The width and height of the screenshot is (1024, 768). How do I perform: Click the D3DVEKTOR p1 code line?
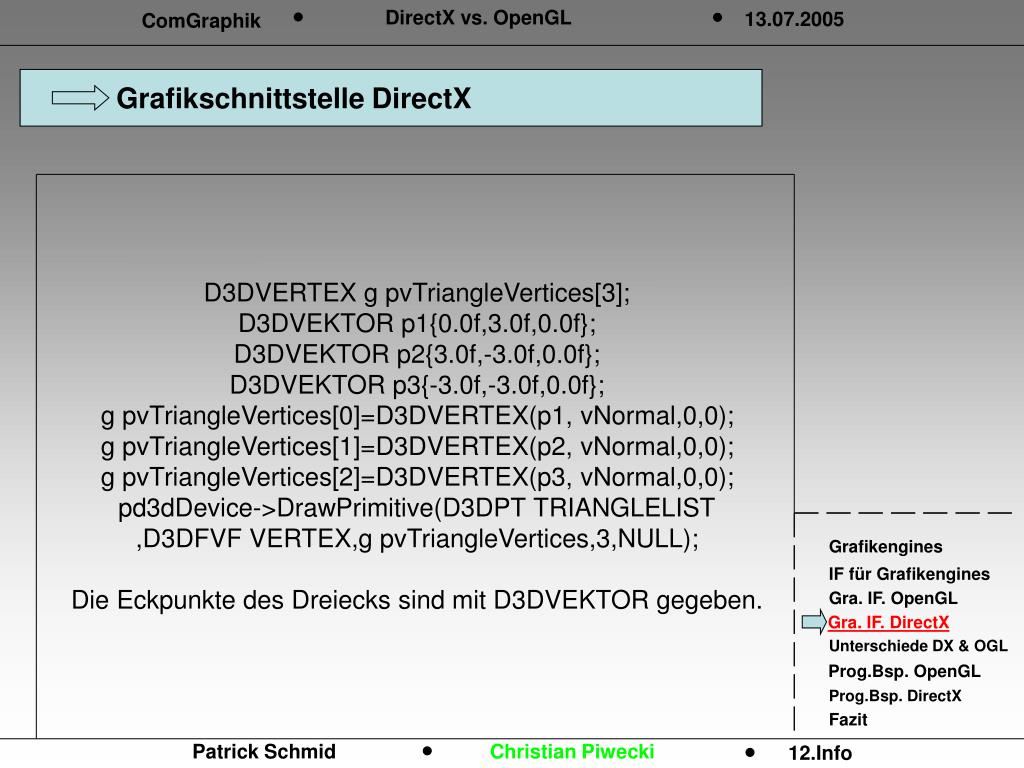417,324
